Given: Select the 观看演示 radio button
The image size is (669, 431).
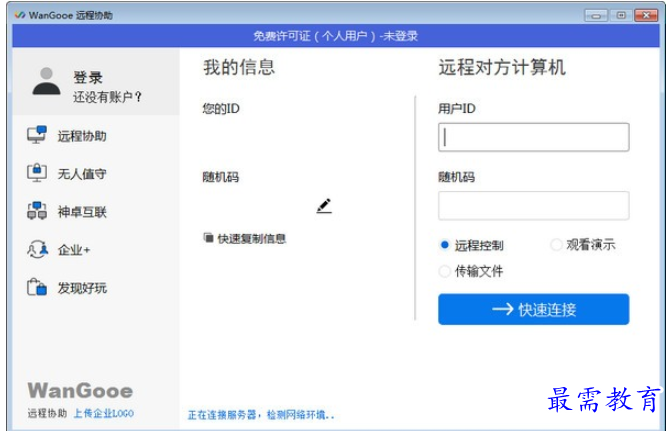Looking at the screenshot, I should click(x=556, y=245).
